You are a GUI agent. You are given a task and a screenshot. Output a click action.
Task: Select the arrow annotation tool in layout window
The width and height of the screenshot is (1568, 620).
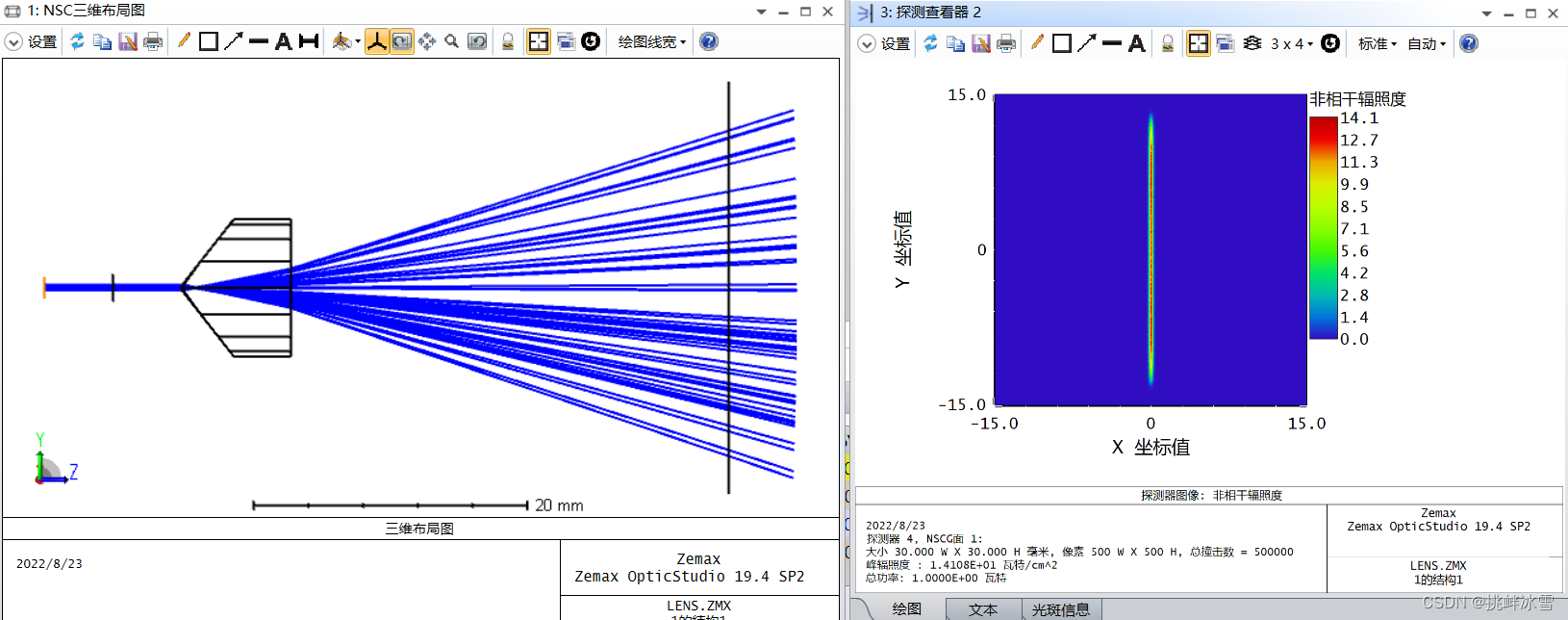233,41
